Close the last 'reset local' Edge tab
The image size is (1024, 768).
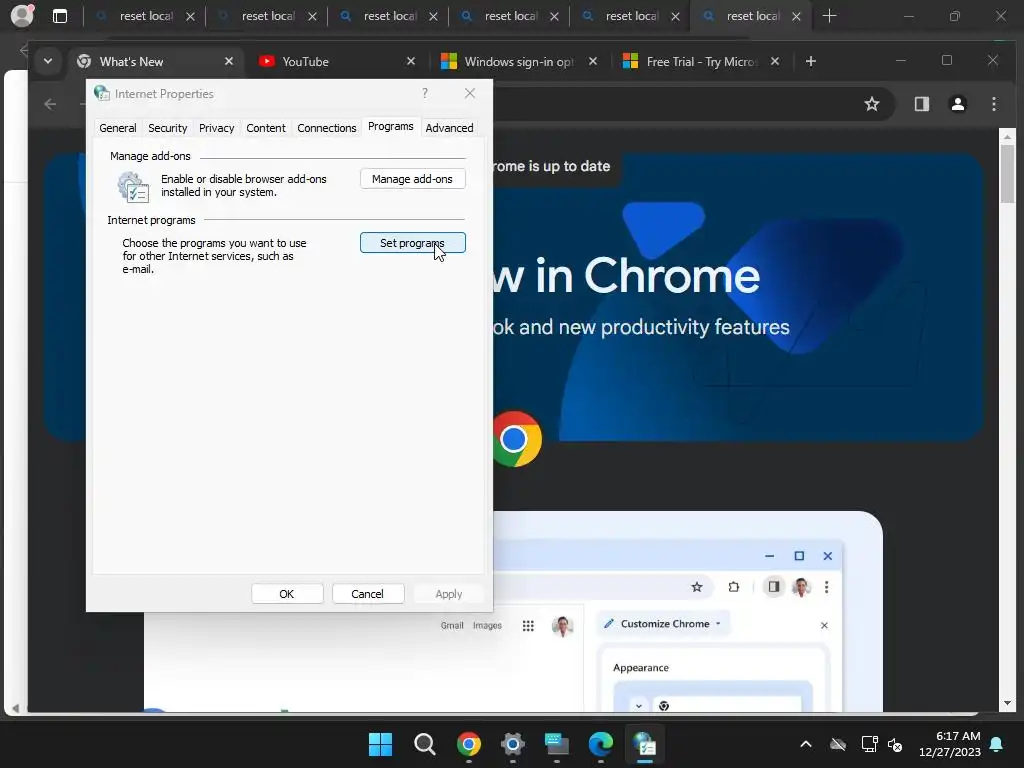[x=796, y=16]
